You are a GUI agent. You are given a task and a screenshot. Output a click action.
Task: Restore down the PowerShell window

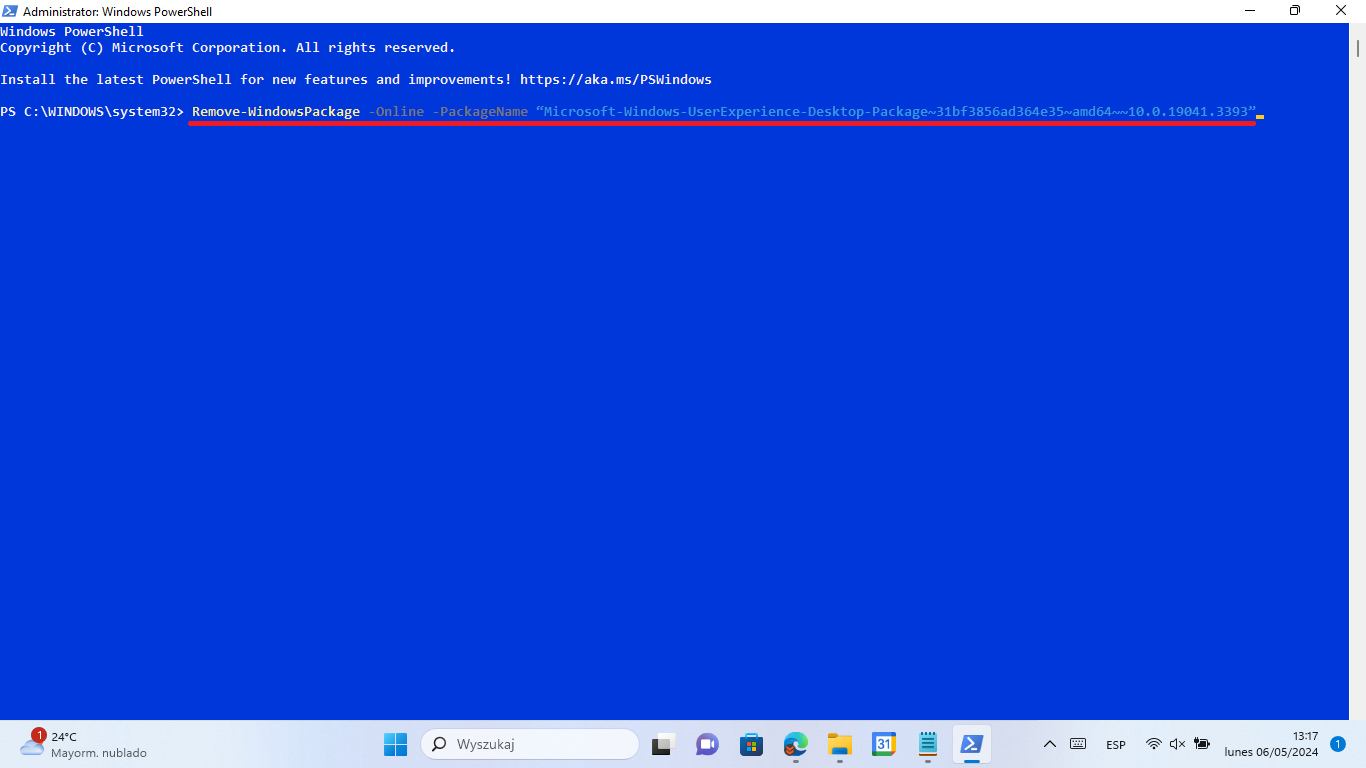(x=1295, y=11)
